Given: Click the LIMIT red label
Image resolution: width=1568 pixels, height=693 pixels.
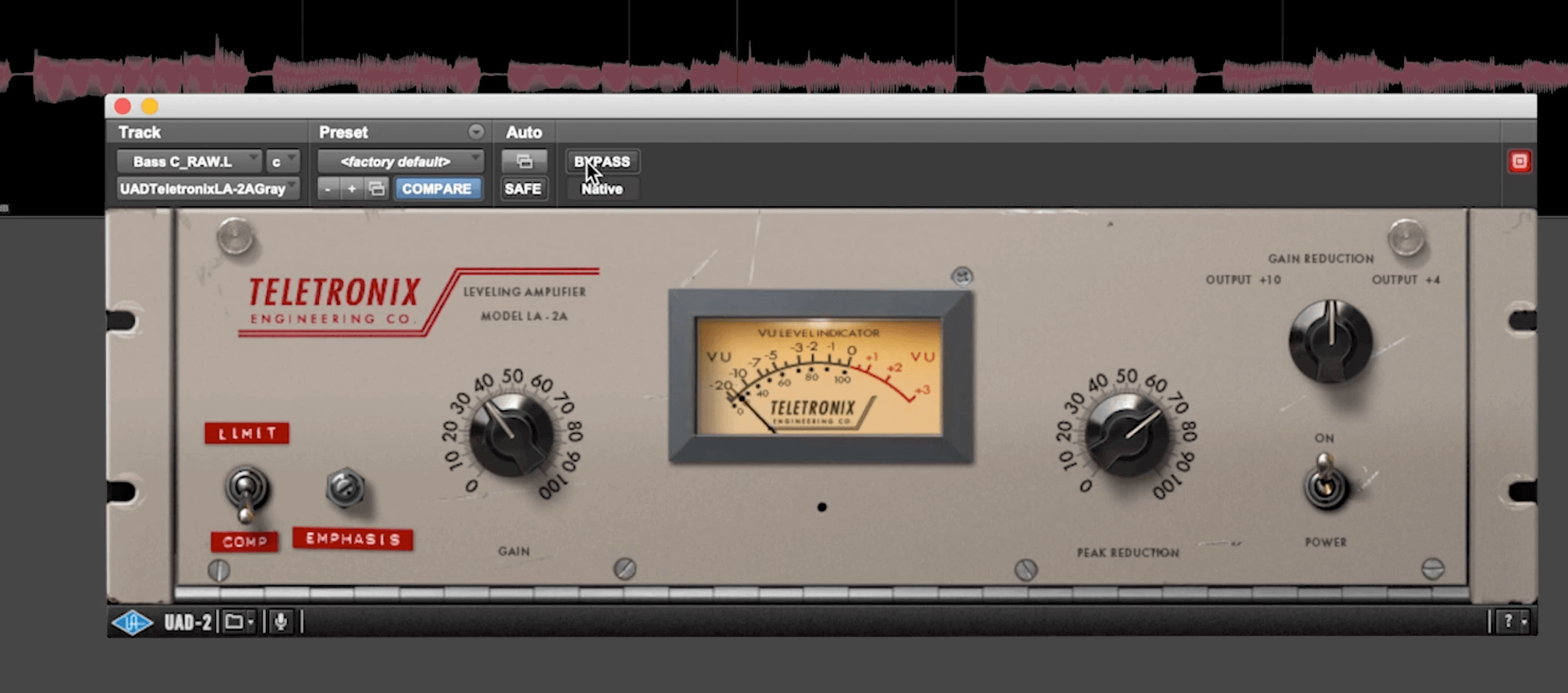Looking at the screenshot, I should [247, 433].
